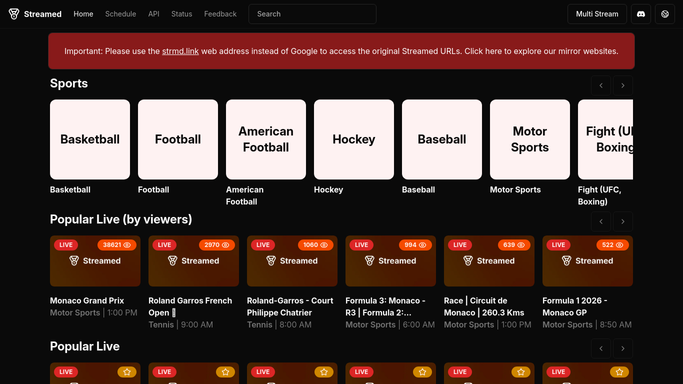Click LIVE badge on Monaco Grand Prix card
The image size is (683, 384).
coord(66,245)
